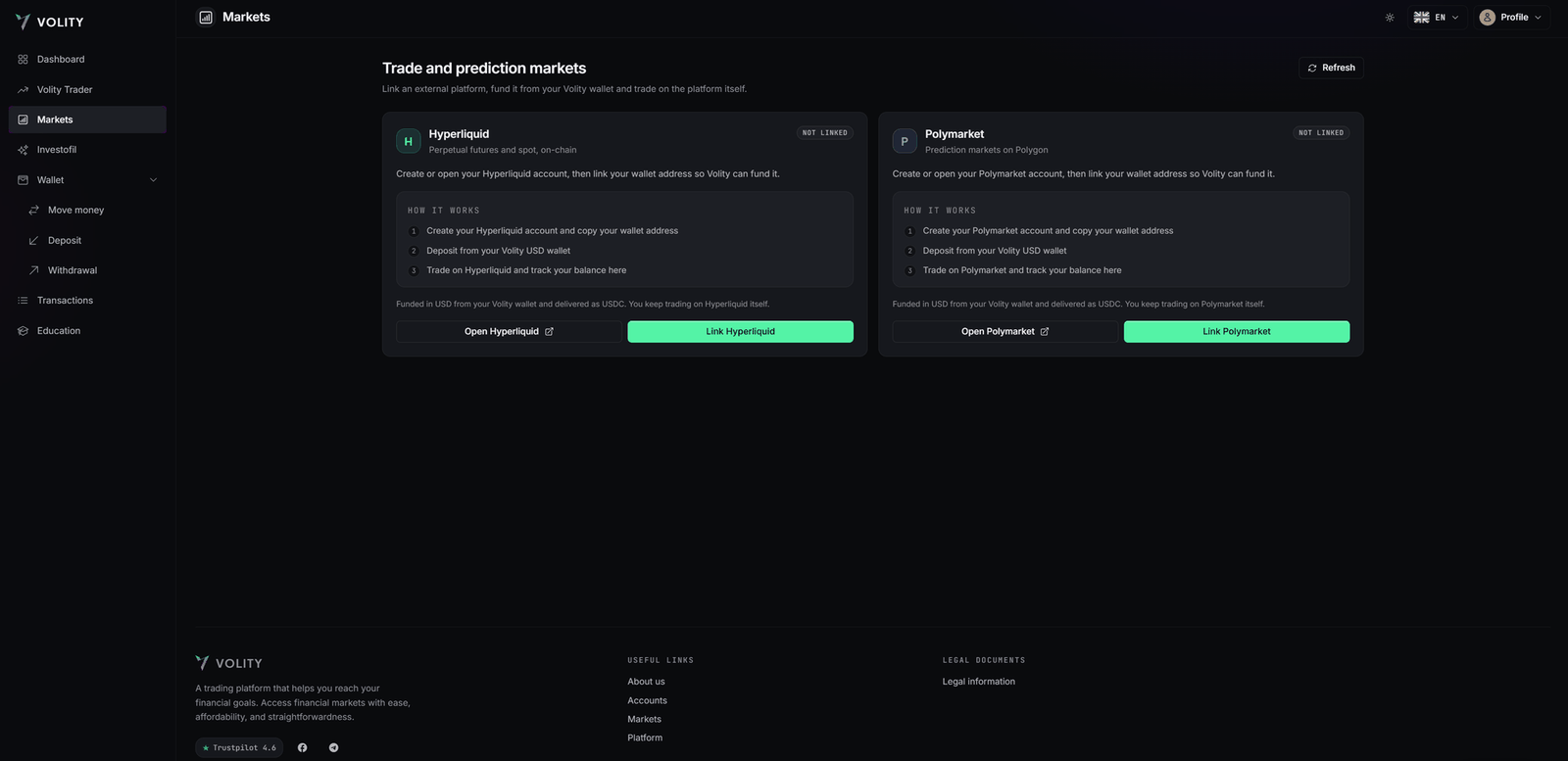Screen dimensions: 1568x761
Task: Click the Markets sidebar icon
Action: (23, 119)
